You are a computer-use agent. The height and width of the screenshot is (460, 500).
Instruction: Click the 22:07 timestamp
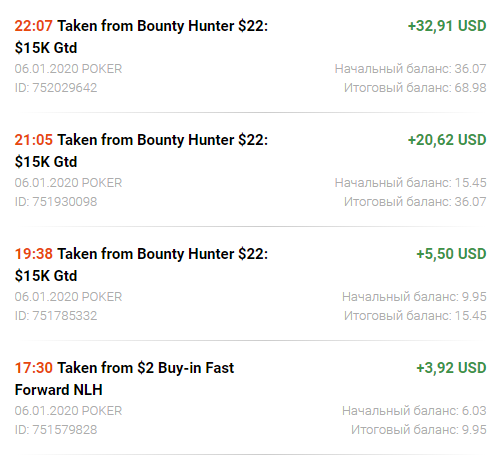tap(33, 26)
